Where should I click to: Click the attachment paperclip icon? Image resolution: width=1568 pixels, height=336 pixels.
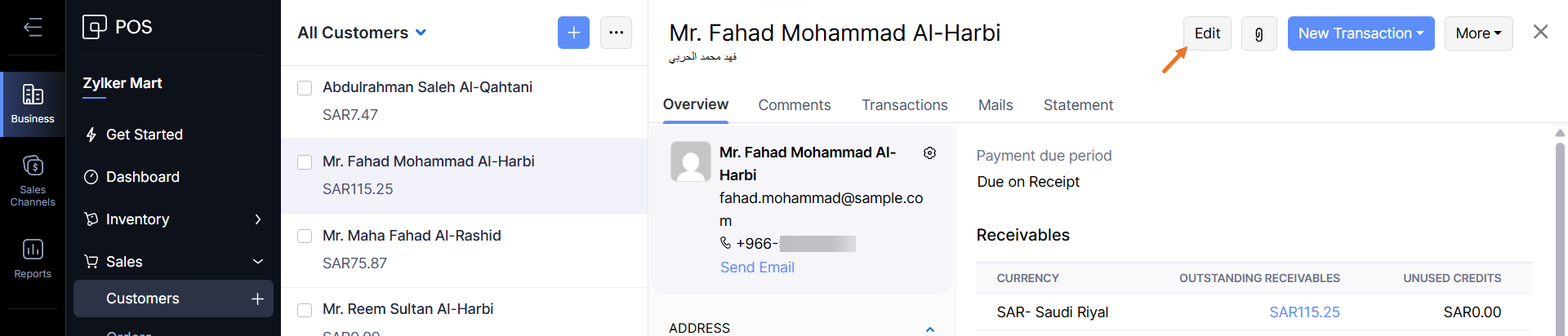tap(1258, 33)
